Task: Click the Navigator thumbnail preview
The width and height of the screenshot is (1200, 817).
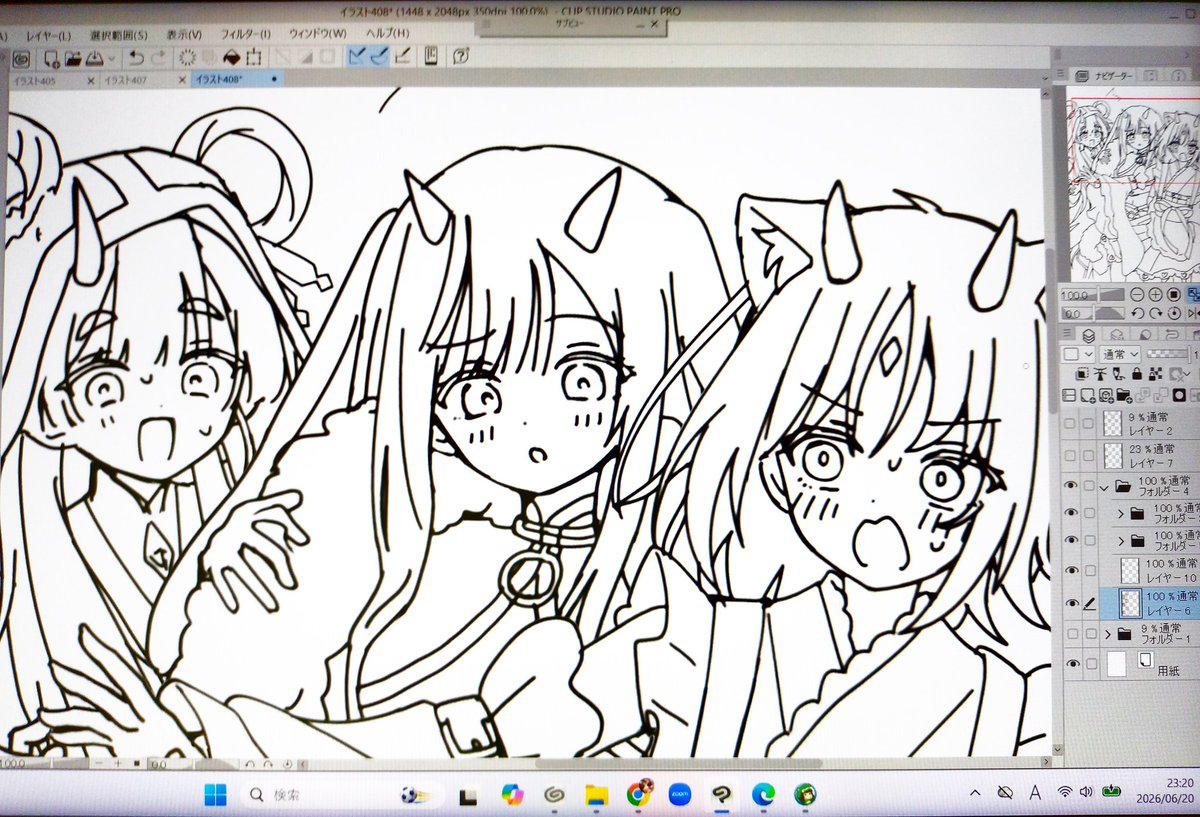Action: click(1132, 182)
